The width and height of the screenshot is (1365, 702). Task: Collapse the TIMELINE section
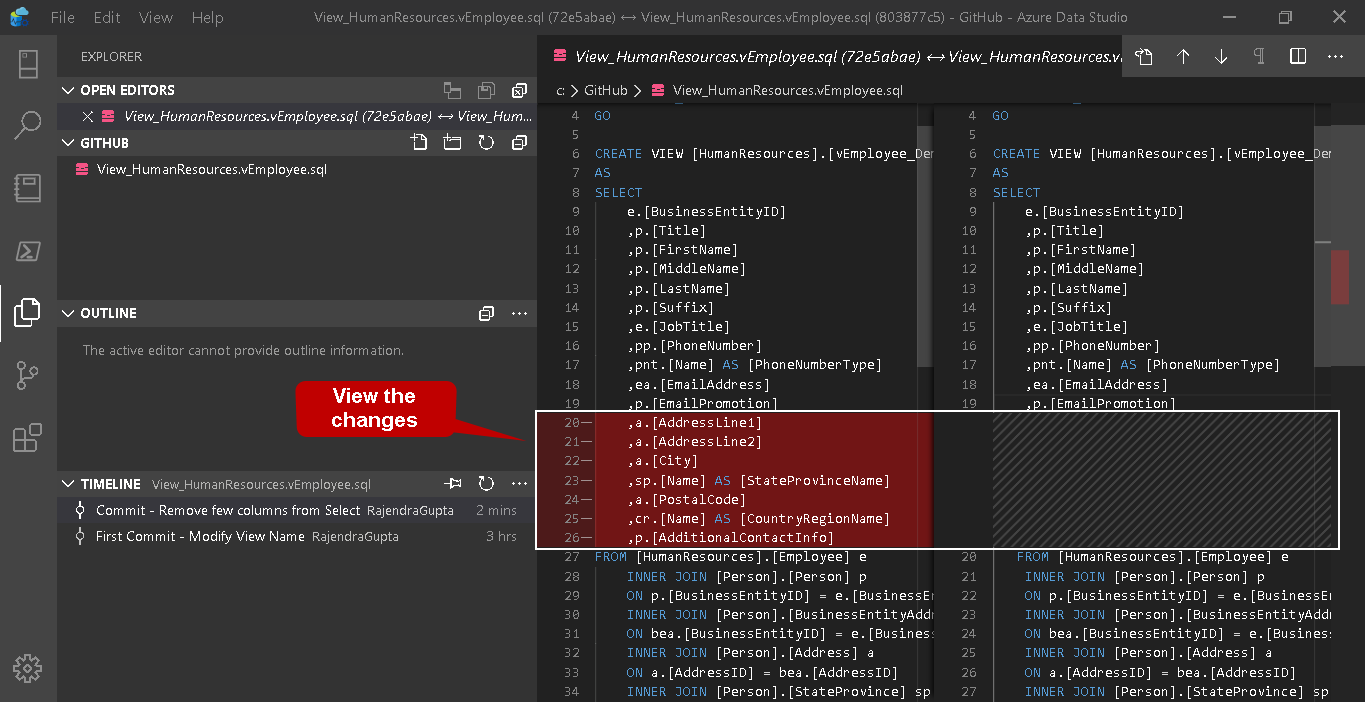click(x=68, y=484)
